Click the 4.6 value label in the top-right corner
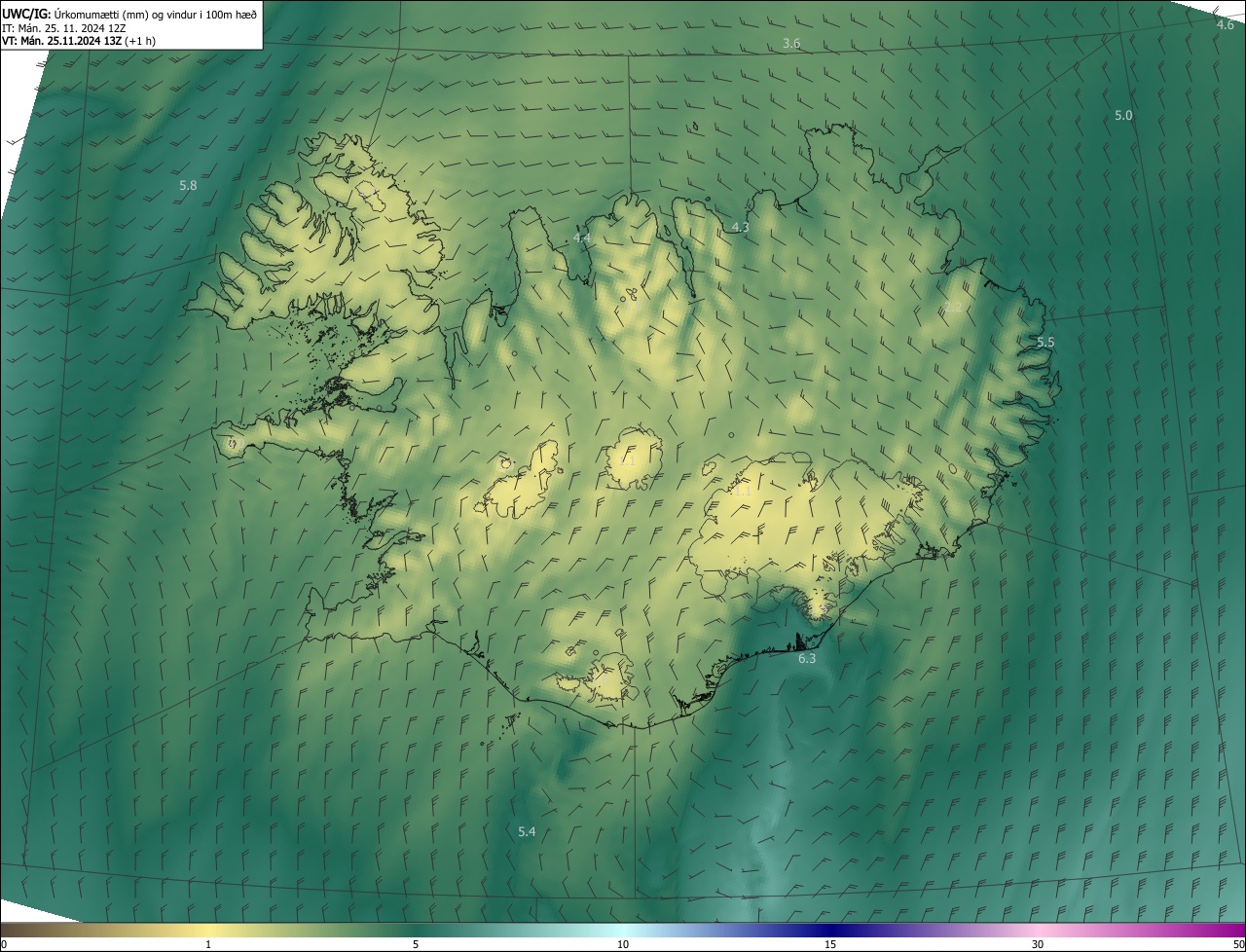 1226,24
